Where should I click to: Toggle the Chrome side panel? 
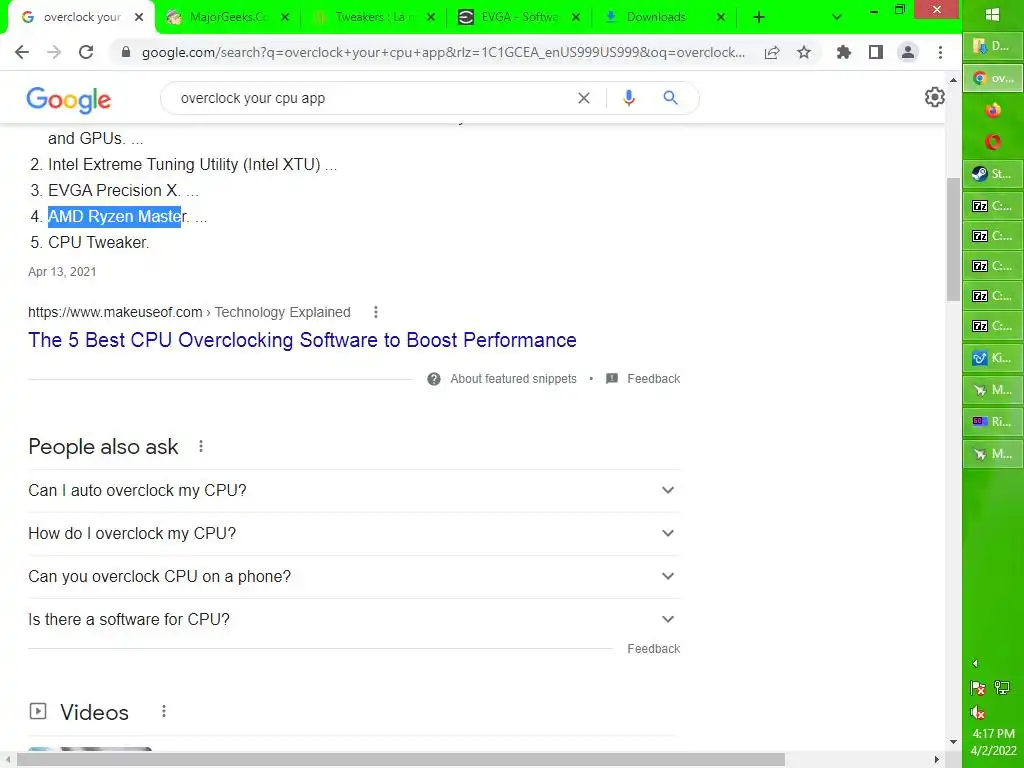pyautogui.click(x=876, y=52)
